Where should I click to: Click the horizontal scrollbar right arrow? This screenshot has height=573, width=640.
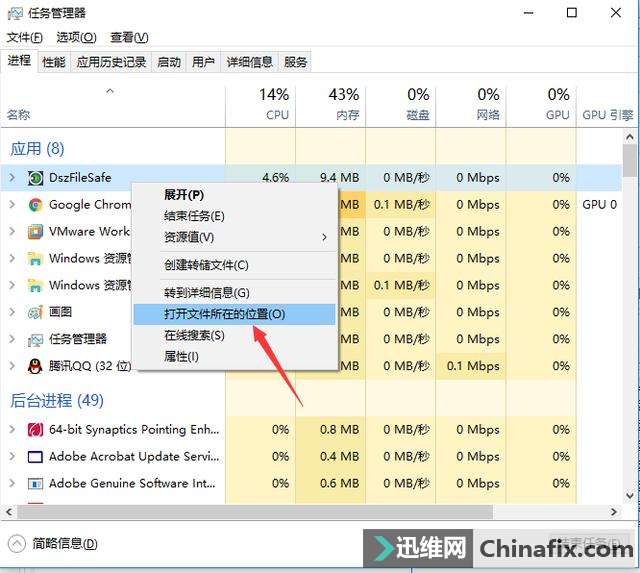613,511
